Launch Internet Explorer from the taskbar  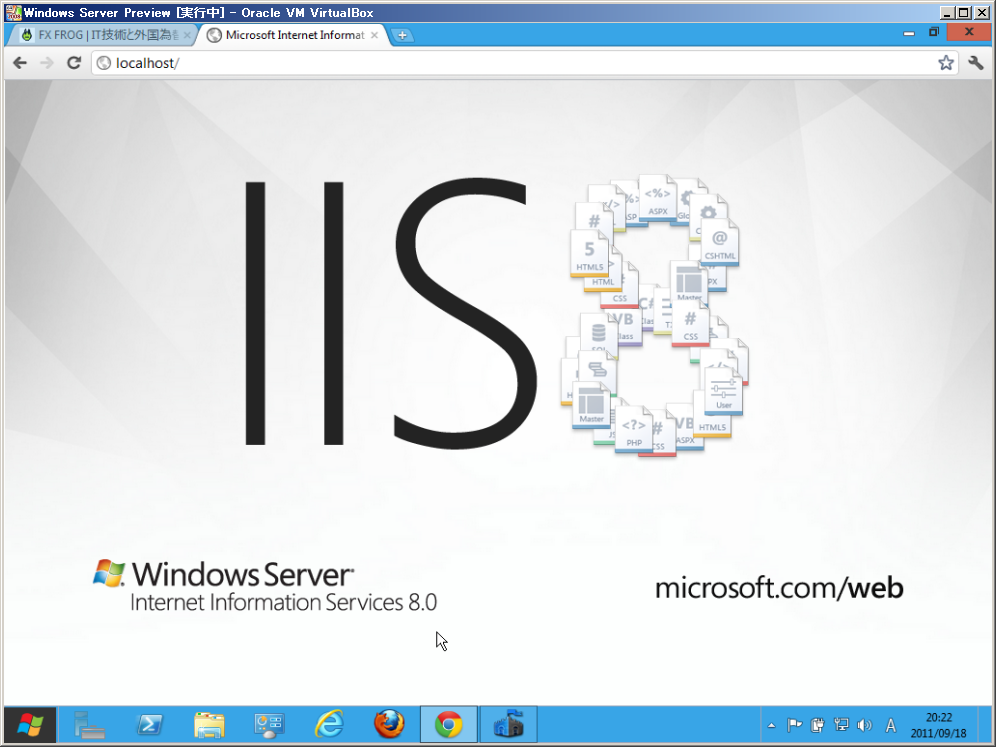pyautogui.click(x=329, y=724)
